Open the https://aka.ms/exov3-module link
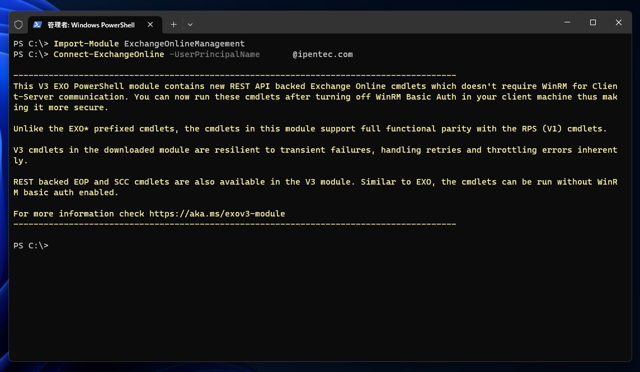This screenshot has height=372, width=640. click(217, 214)
